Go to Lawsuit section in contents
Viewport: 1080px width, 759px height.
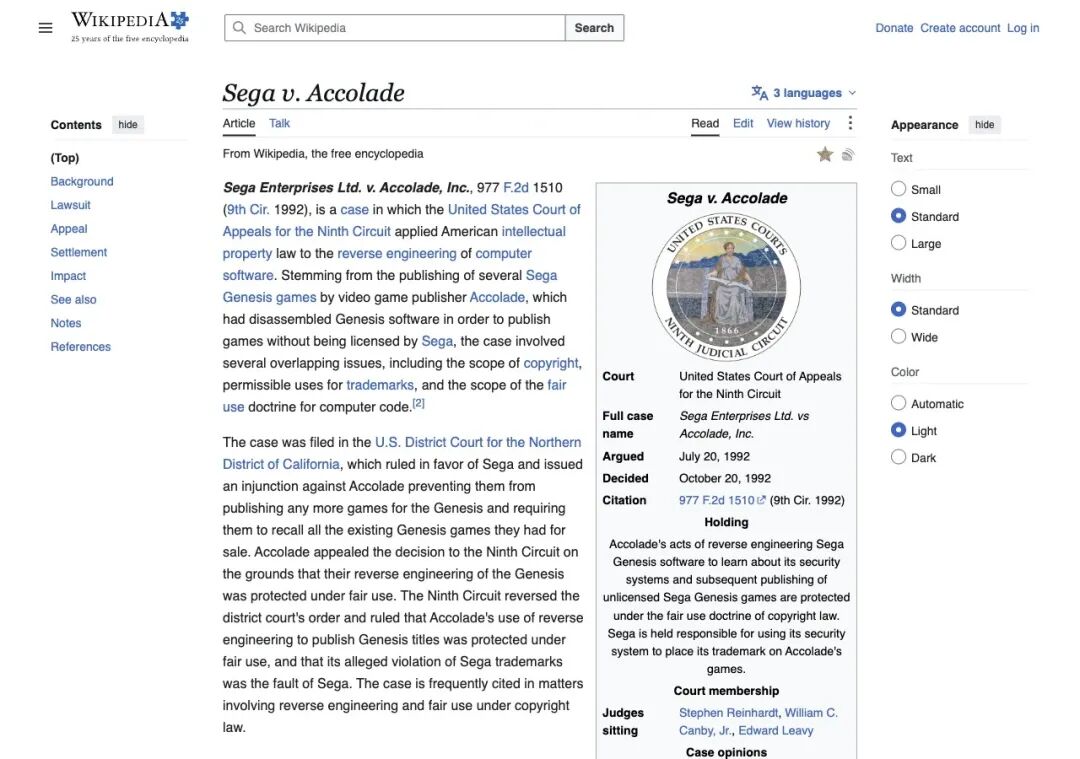point(70,205)
